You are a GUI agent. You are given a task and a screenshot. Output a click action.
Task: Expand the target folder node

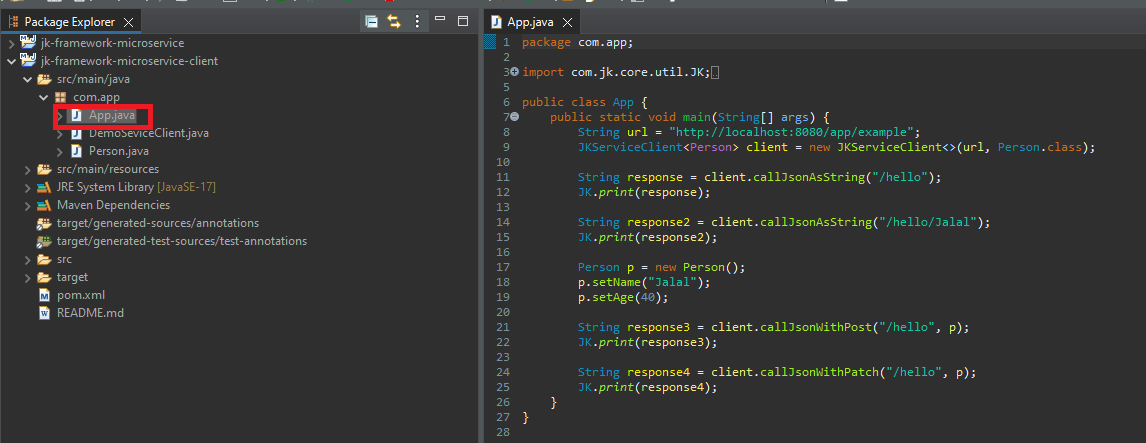point(28,277)
